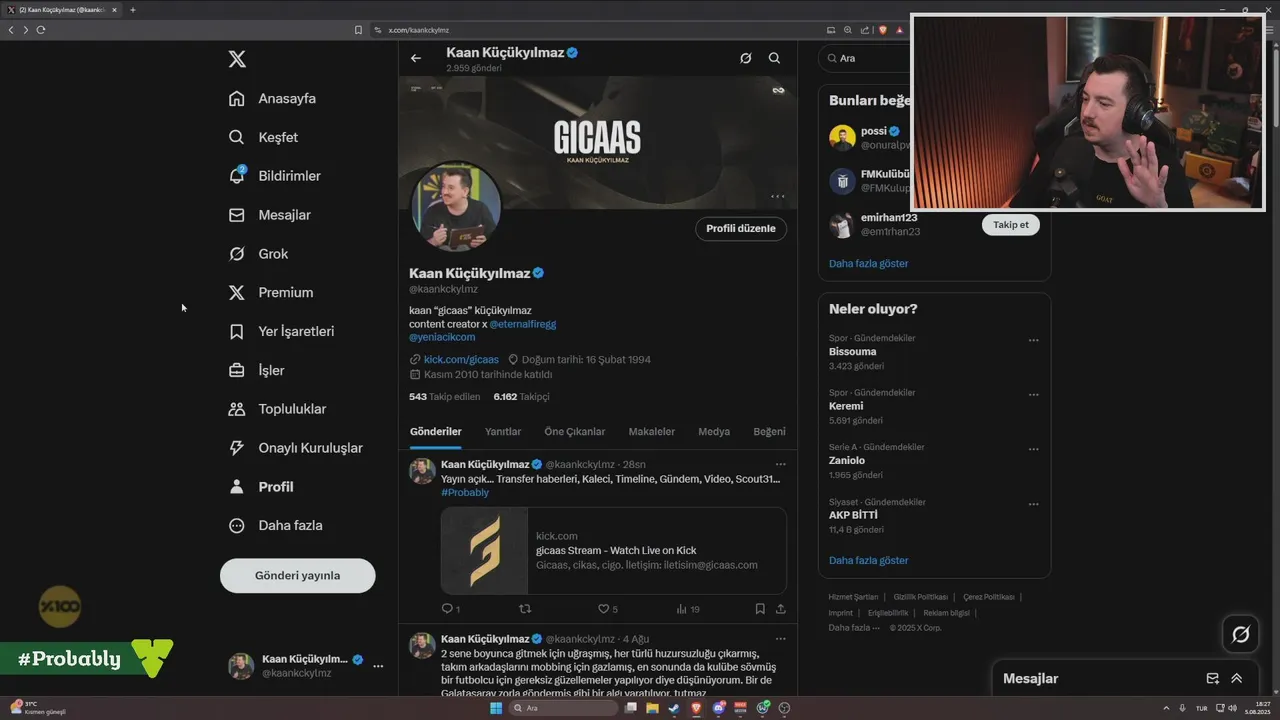The height and width of the screenshot is (720, 1280).
Task: Click the Ara search field
Action: coord(865,58)
